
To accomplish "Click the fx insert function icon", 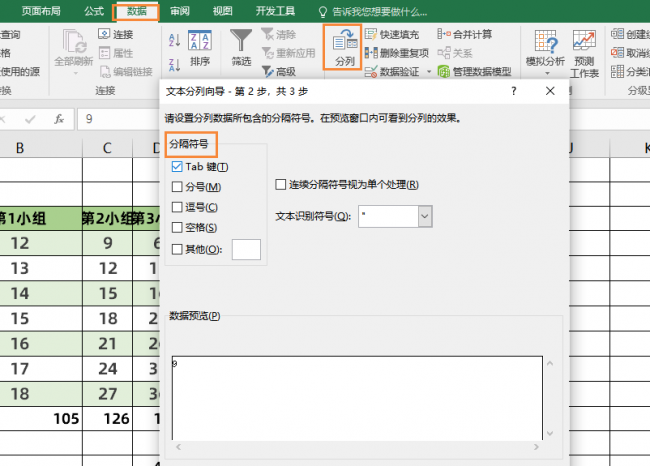I will pos(59,119).
